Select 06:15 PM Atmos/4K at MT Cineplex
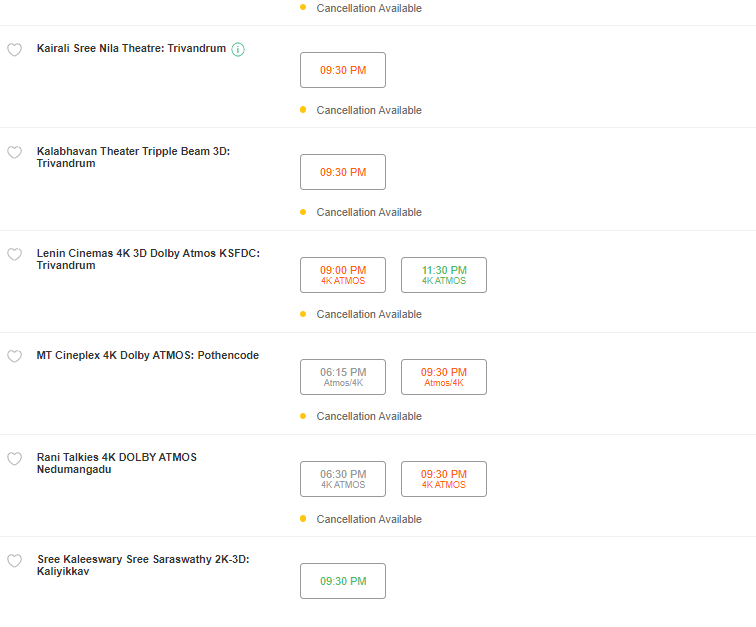756x627 pixels. click(343, 377)
